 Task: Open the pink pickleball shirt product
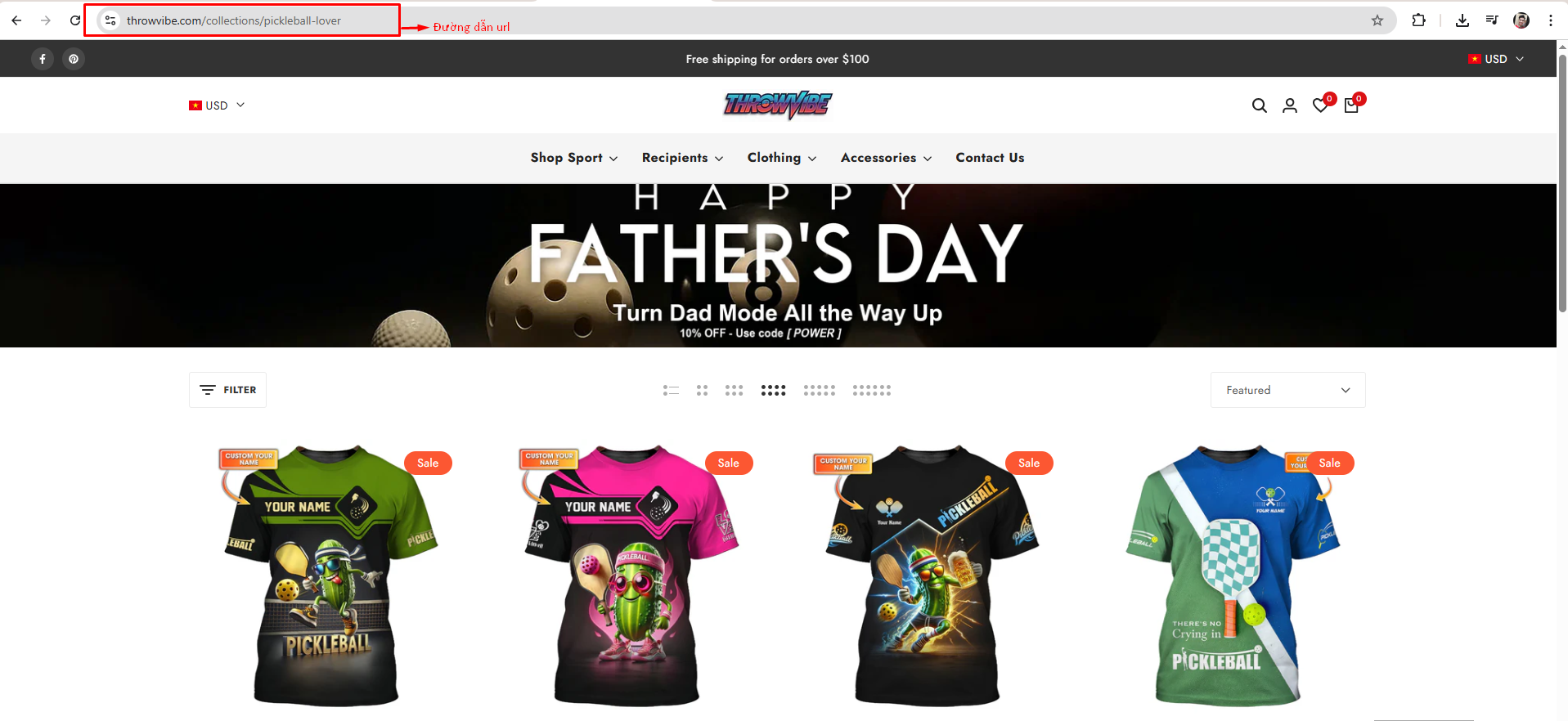click(x=627, y=575)
